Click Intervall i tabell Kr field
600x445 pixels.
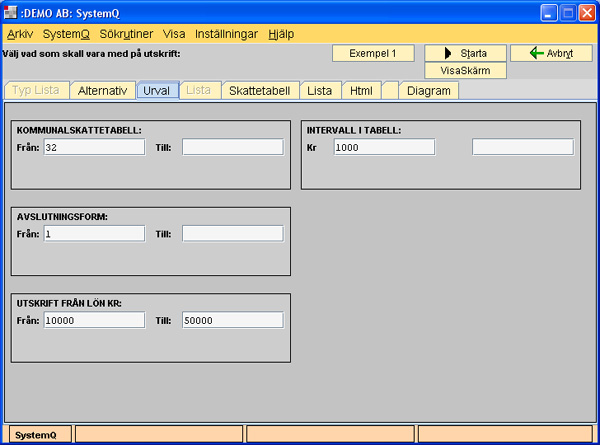coord(384,147)
